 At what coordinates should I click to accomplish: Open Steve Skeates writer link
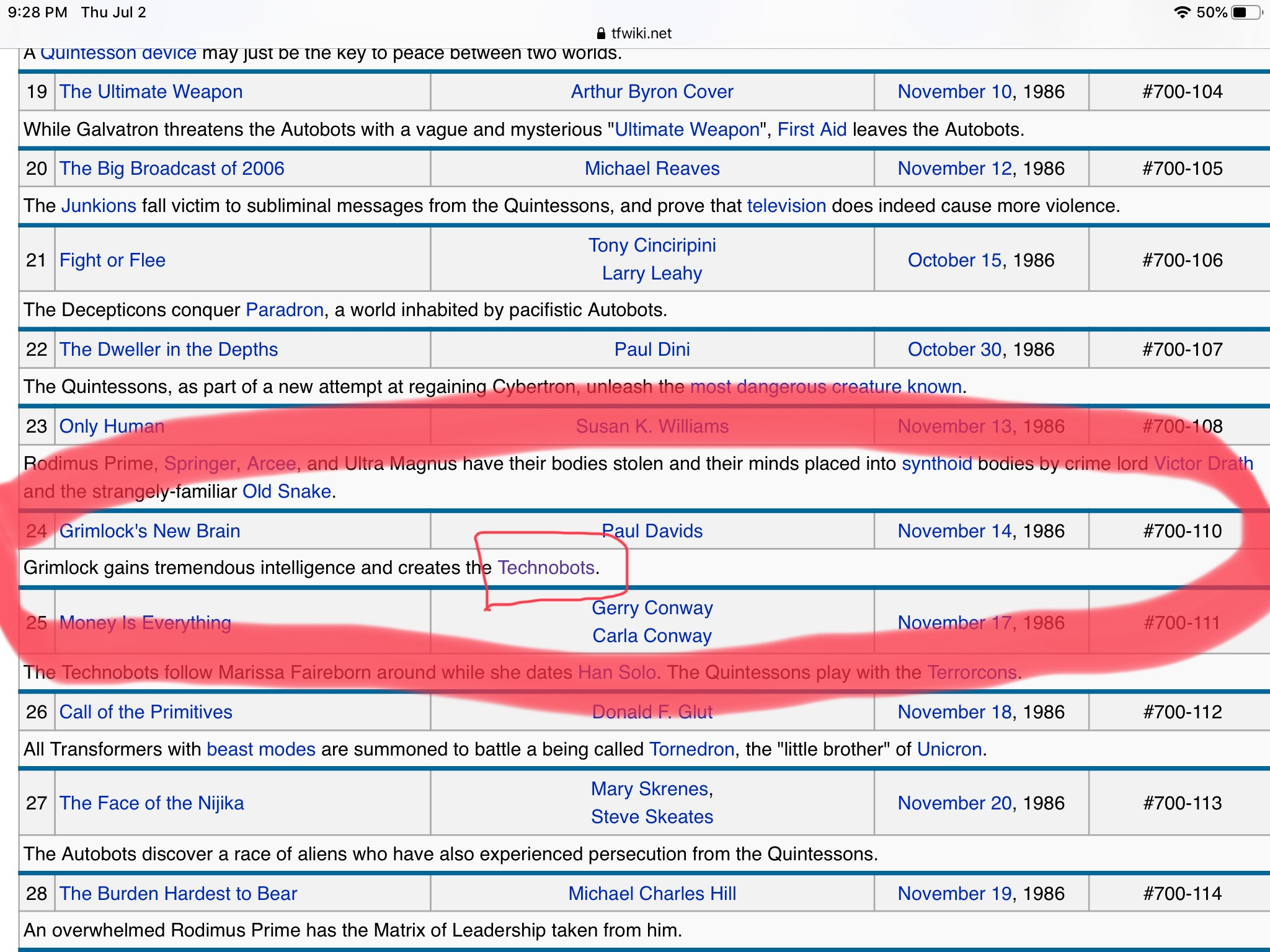pyautogui.click(x=652, y=817)
